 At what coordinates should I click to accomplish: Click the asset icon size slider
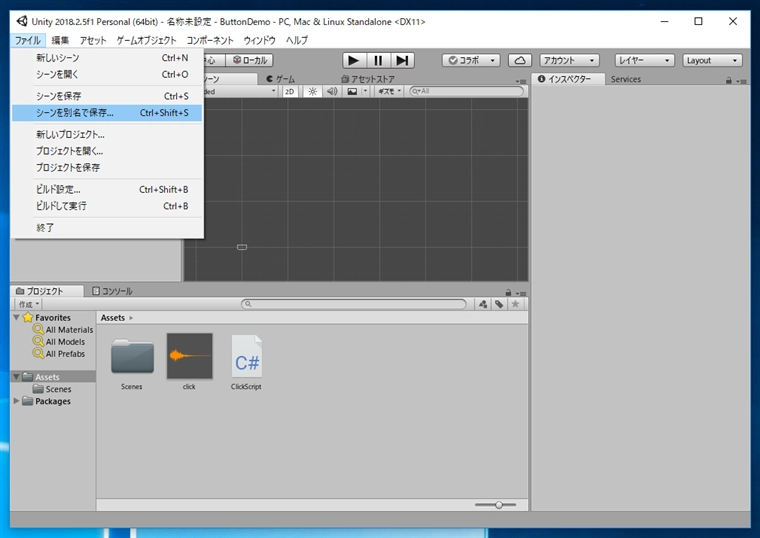495,505
